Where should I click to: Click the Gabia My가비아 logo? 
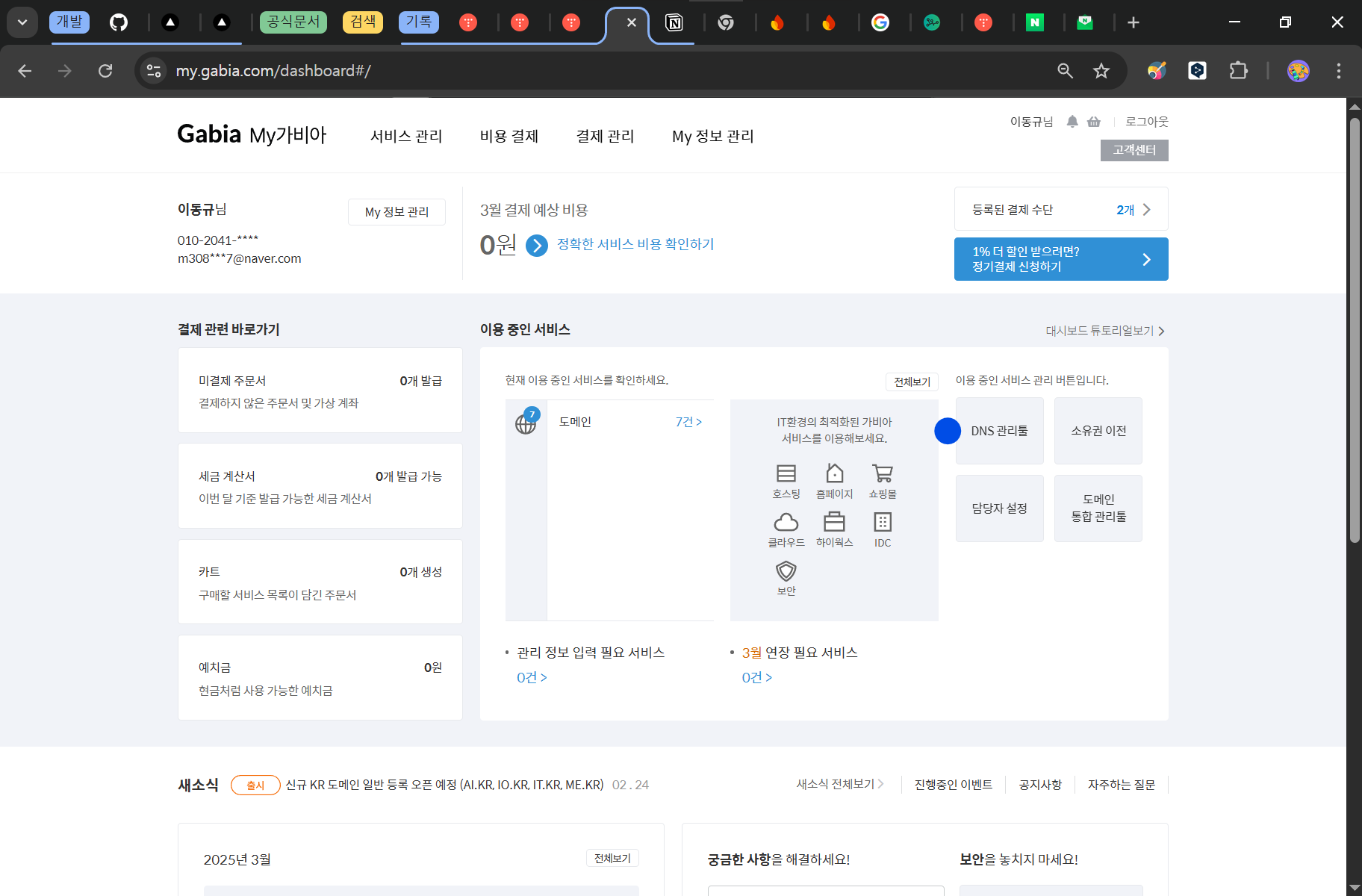[252, 134]
